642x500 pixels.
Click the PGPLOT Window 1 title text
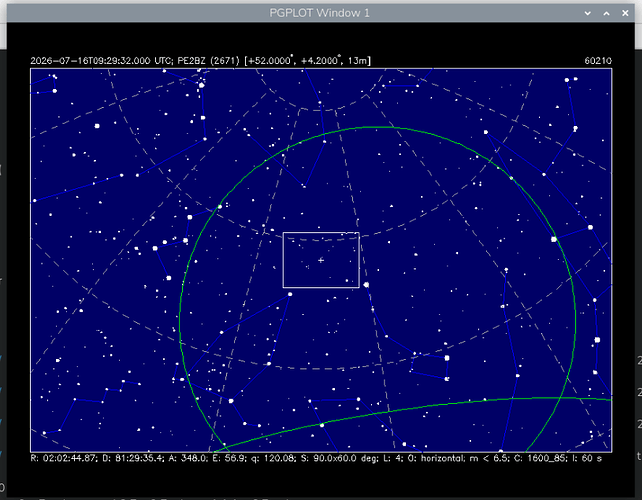(319, 13)
